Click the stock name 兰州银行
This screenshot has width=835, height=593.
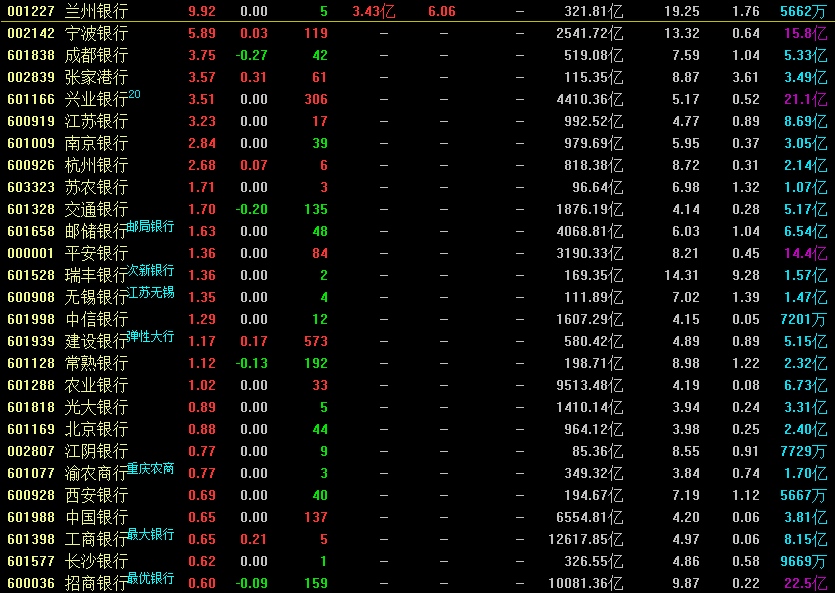[x=96, y=11]
